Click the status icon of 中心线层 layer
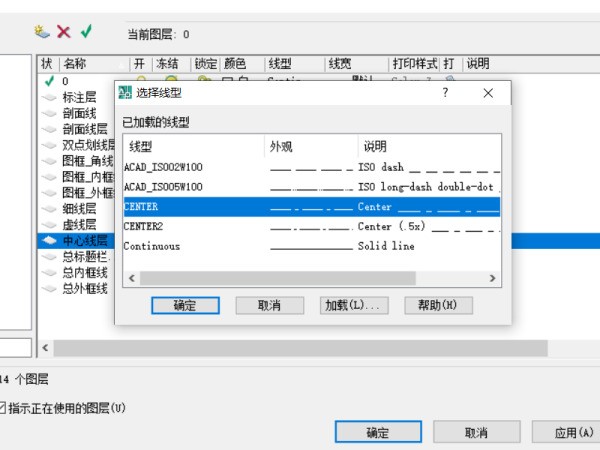 (x=49, y=240)
